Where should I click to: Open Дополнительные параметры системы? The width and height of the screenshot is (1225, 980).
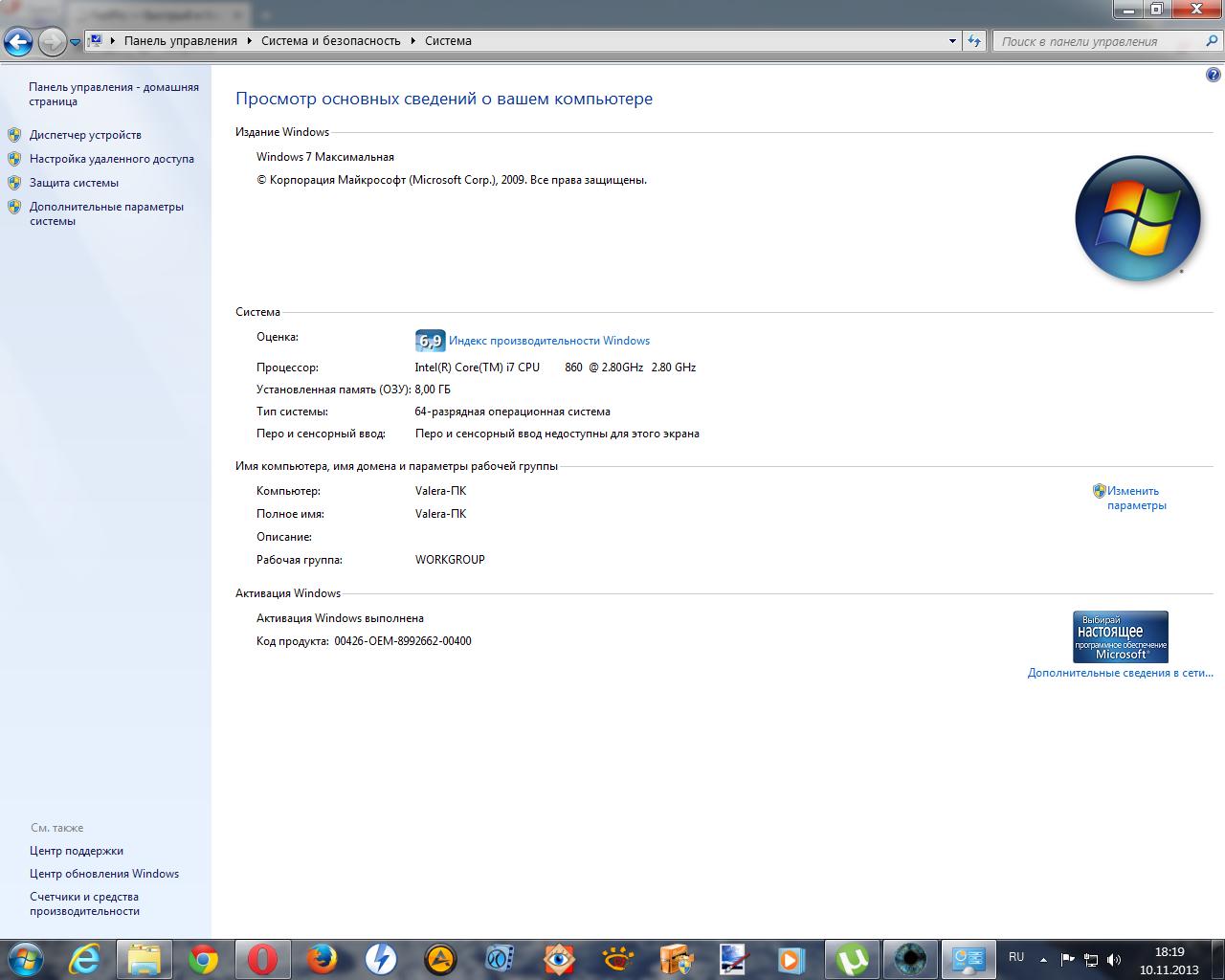[x=106, y=213]
